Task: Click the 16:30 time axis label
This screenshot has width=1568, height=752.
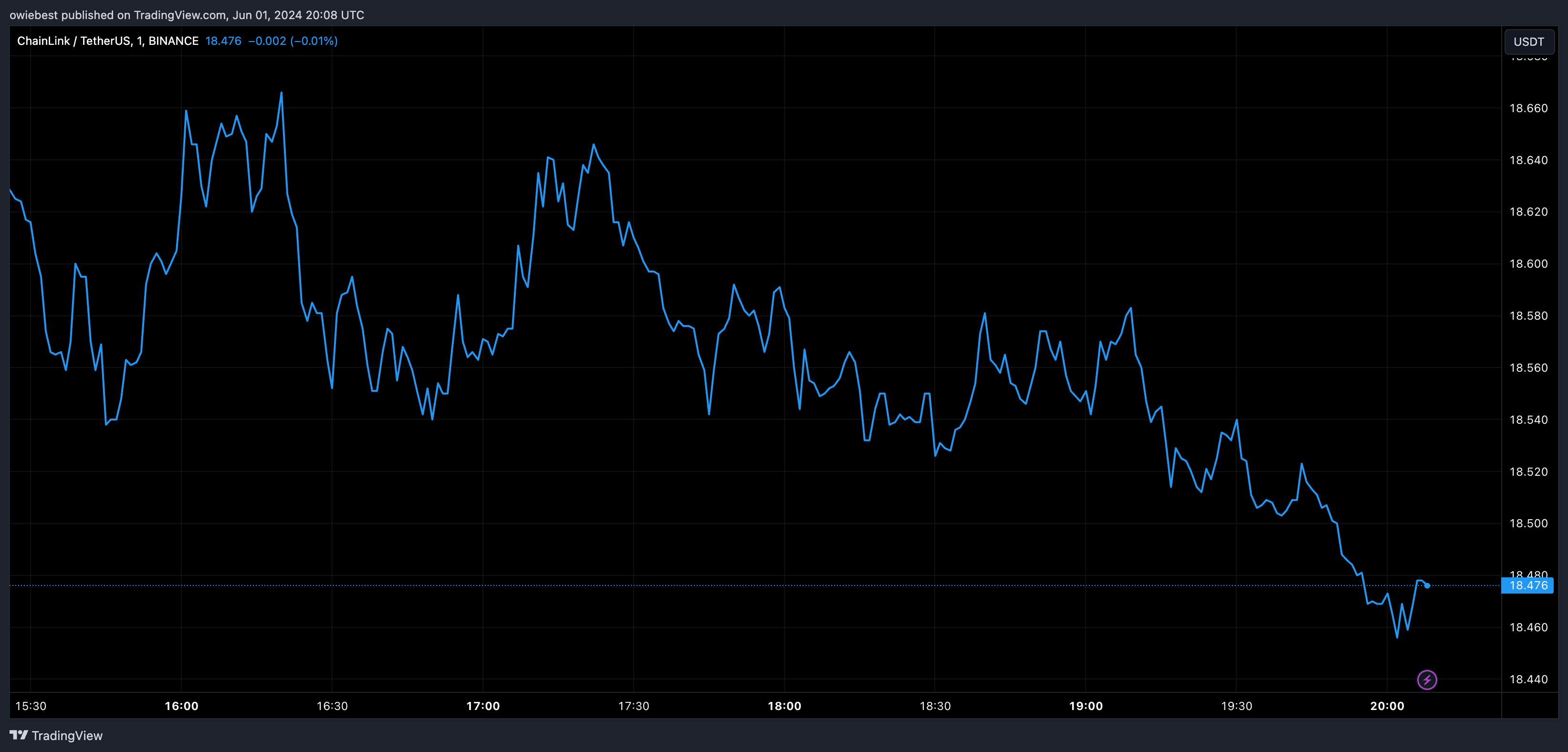Action: coord(332,706)
